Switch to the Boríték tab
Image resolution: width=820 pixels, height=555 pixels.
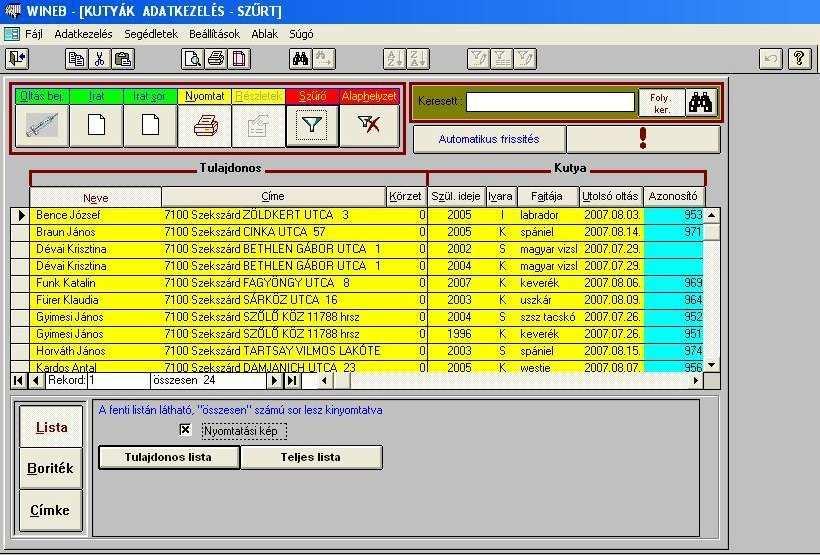pos(51,469)
